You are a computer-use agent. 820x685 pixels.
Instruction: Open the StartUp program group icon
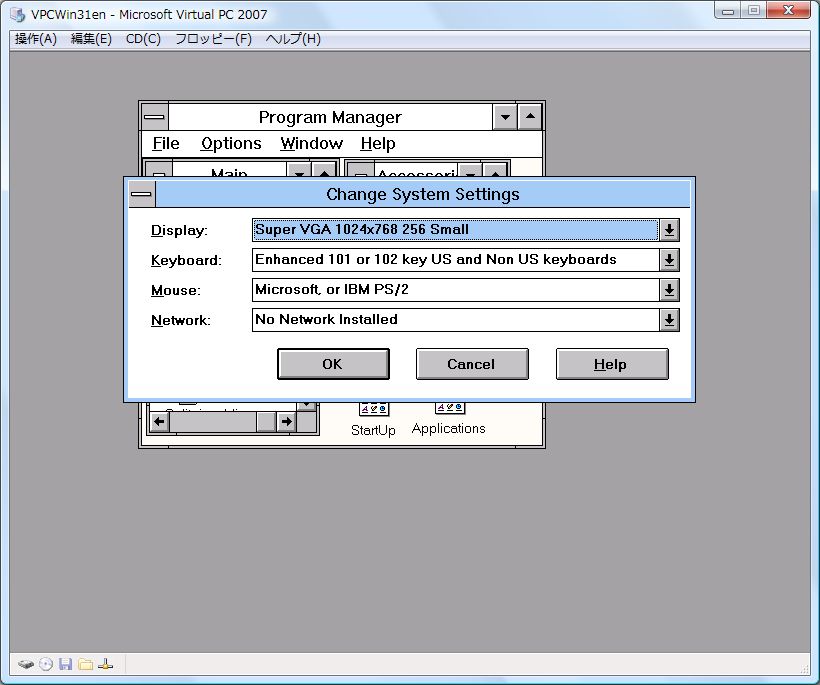tap(373, 420)
